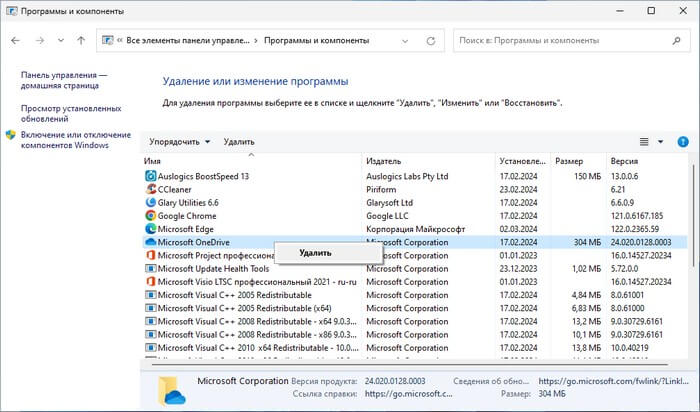Click size 13,8 МБ cell

pos(587,348)
